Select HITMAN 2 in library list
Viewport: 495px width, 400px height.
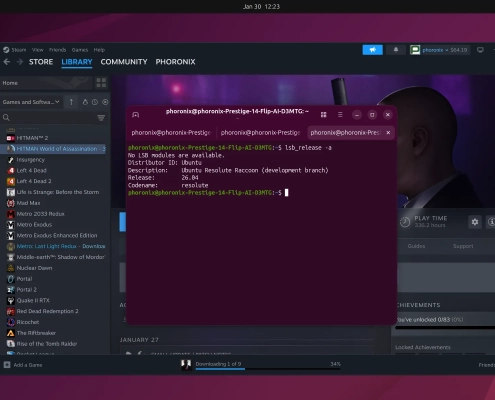coord(32,138)
